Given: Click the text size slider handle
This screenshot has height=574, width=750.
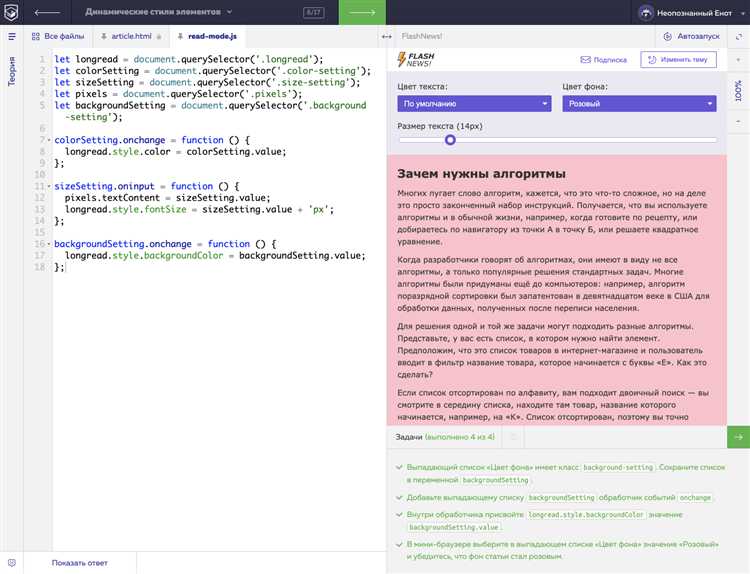Looking at the screenshot, I should (450, 140).
